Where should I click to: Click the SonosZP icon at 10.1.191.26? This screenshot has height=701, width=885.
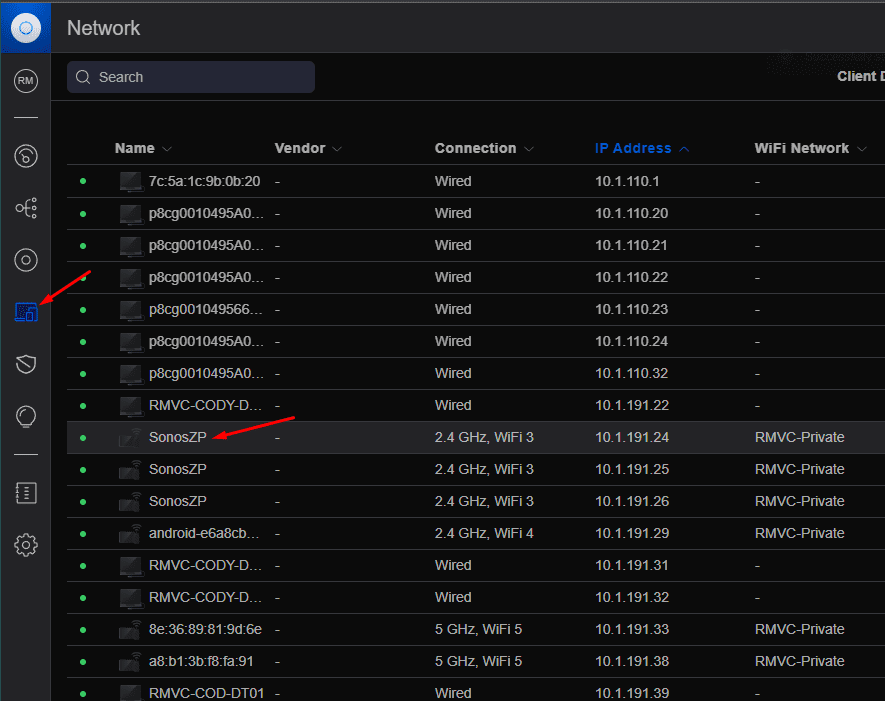point(130,502)
